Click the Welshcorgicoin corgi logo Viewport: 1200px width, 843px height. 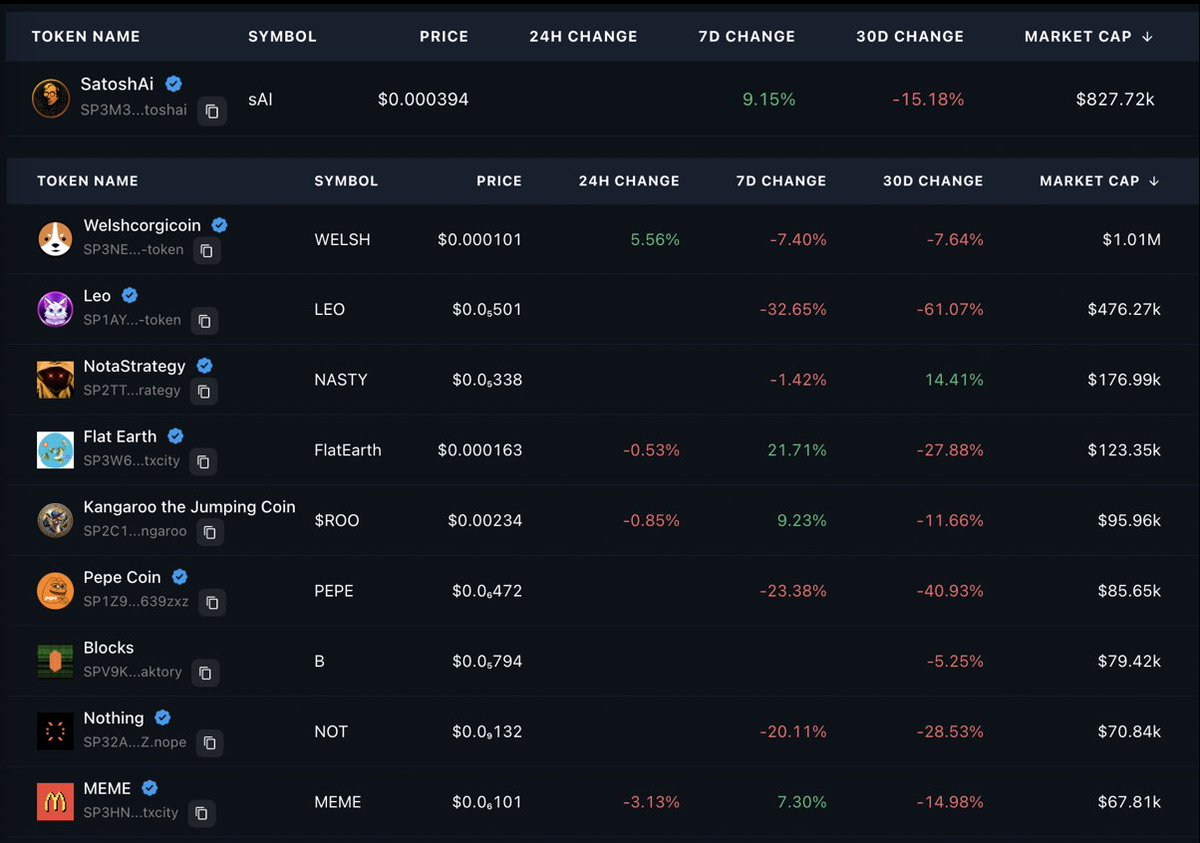click(55, 239)
